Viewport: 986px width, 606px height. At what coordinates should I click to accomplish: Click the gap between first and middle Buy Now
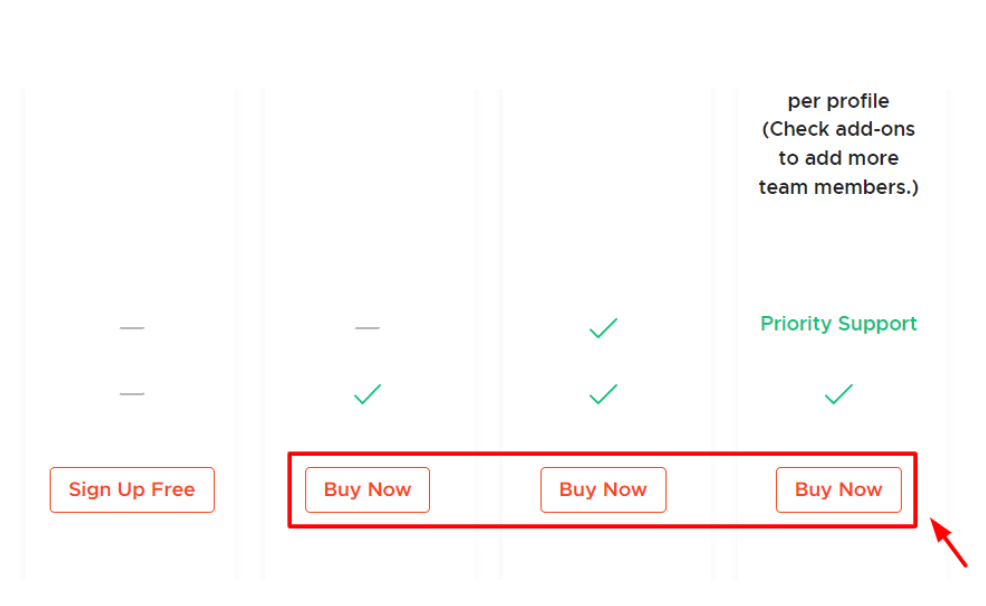click(x=485, y=490)
